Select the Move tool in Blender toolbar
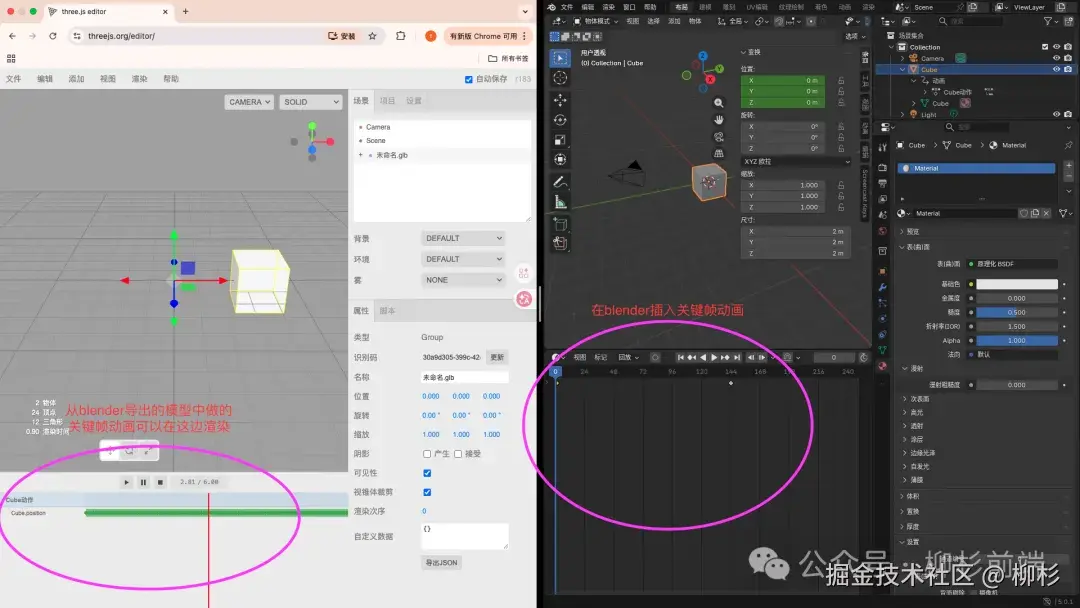Viewport: 1080px width, 608px height. point(560,100)
